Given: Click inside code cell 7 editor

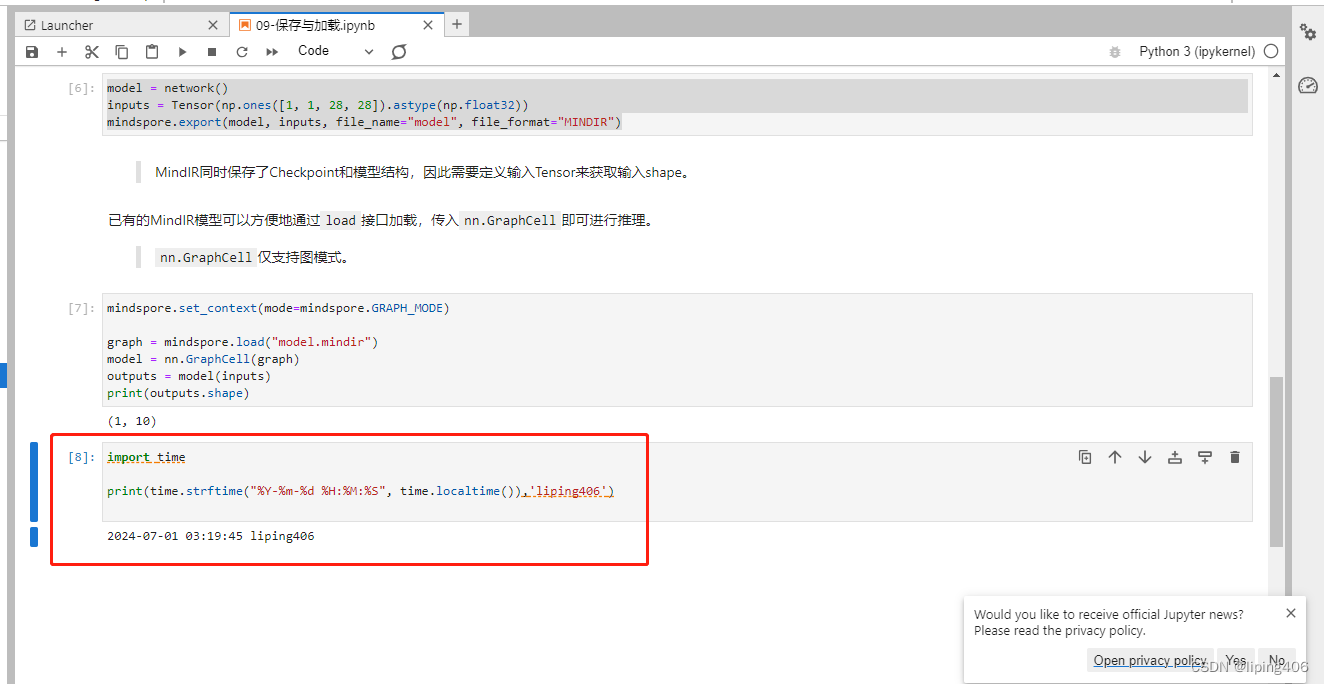Looking at the screenshot, I should pos(677,350).
